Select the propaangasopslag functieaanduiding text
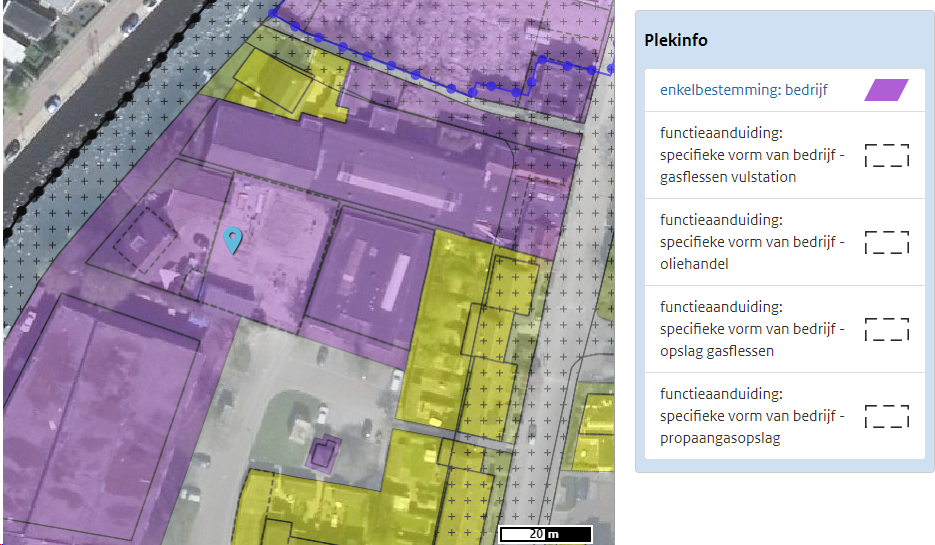 click(x=752, y=416)
